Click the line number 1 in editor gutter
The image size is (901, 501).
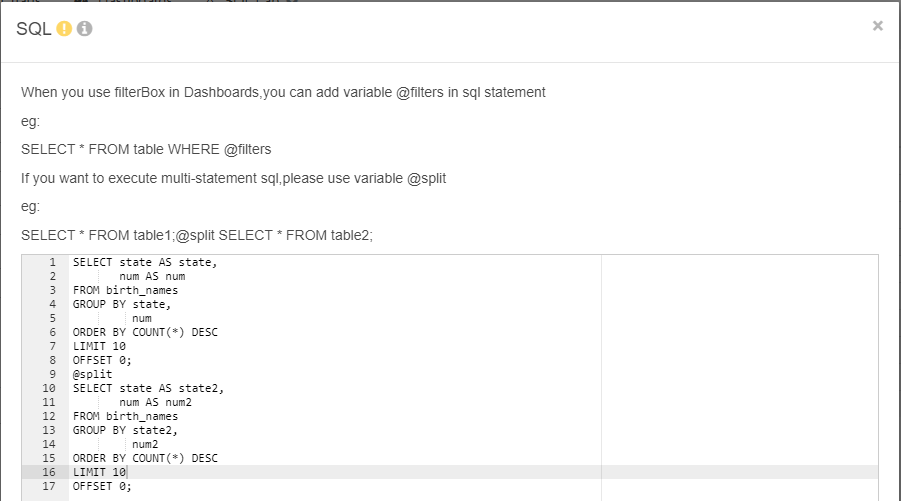pyautogui.click(x=52, y=262)
